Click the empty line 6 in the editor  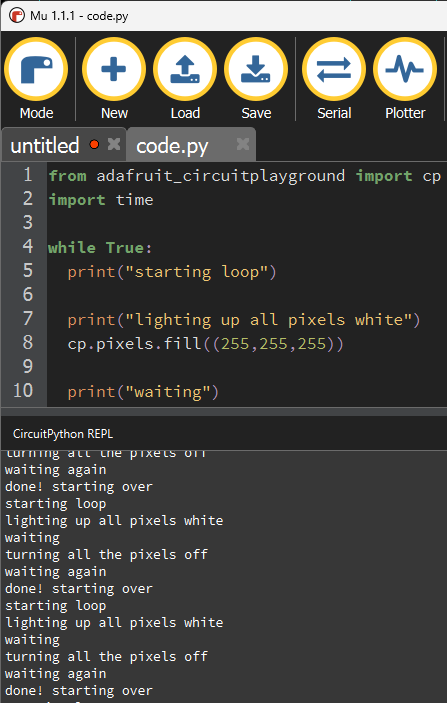[247, 295]
